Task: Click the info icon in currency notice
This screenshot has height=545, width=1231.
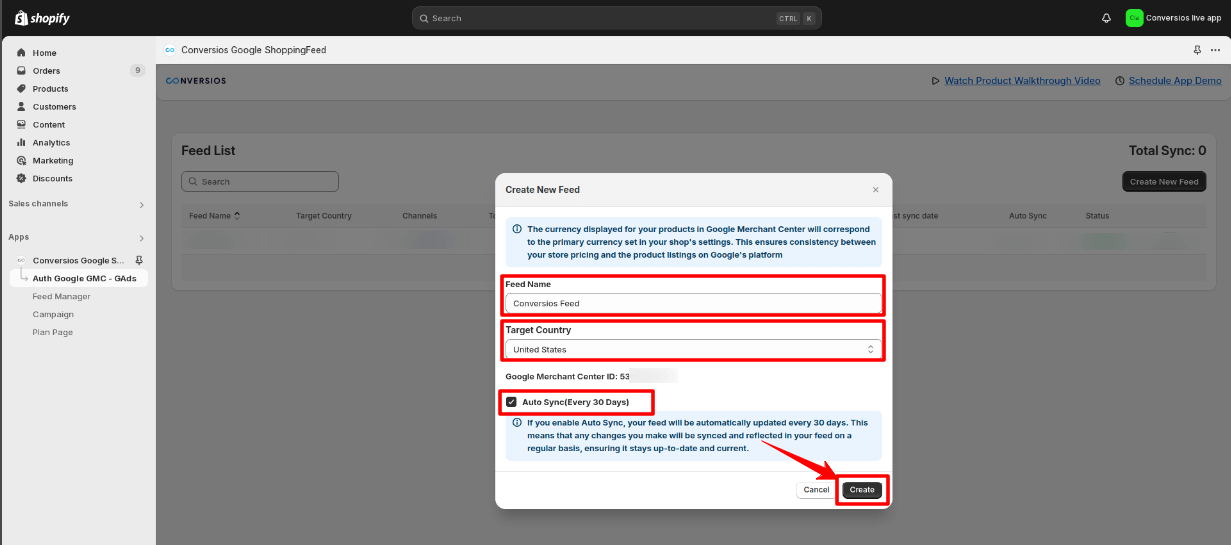Action: pos(516,229)
